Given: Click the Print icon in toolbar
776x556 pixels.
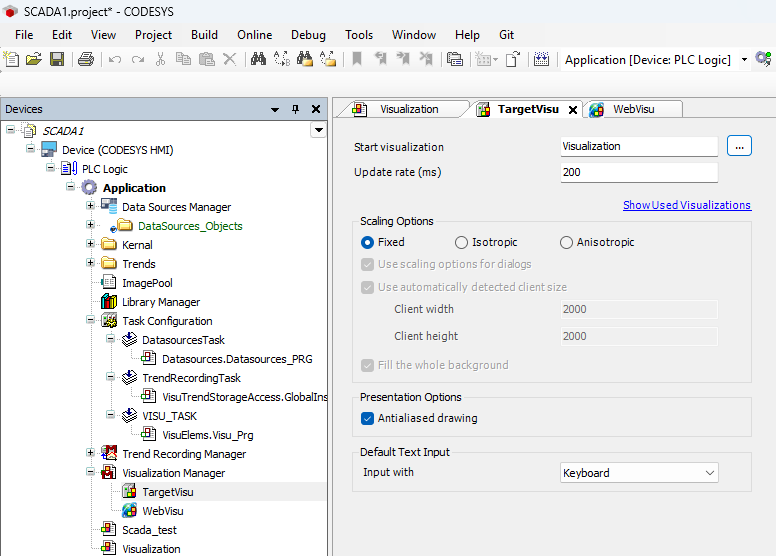Looking at the screenshot, I should (86, 59).
